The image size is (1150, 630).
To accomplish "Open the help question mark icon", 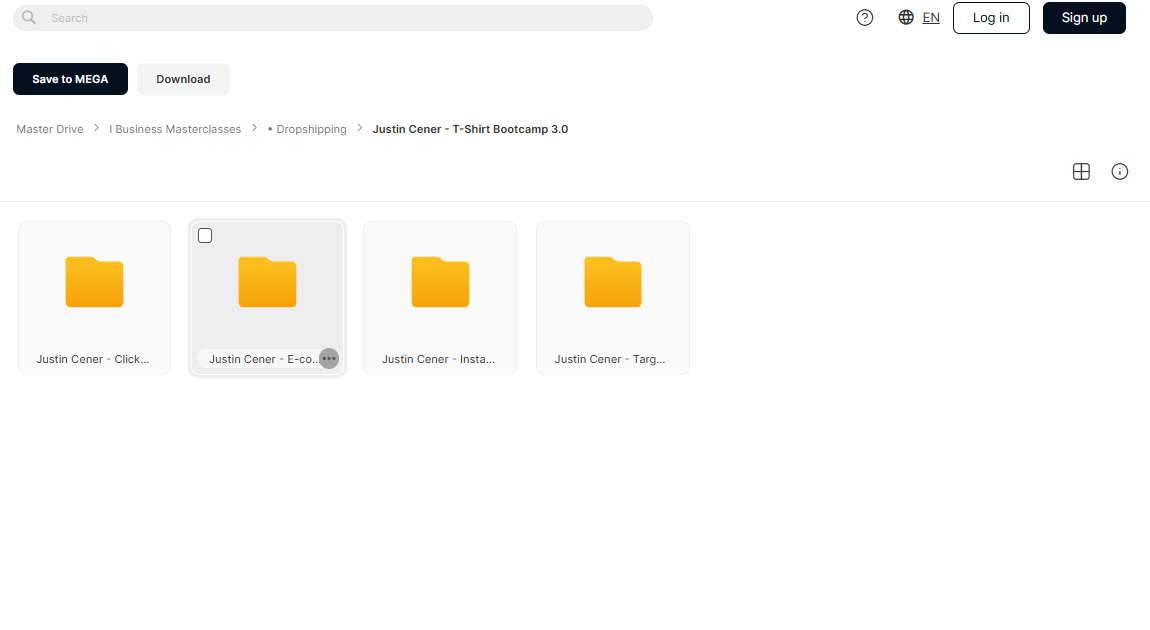I will point(865,18).
